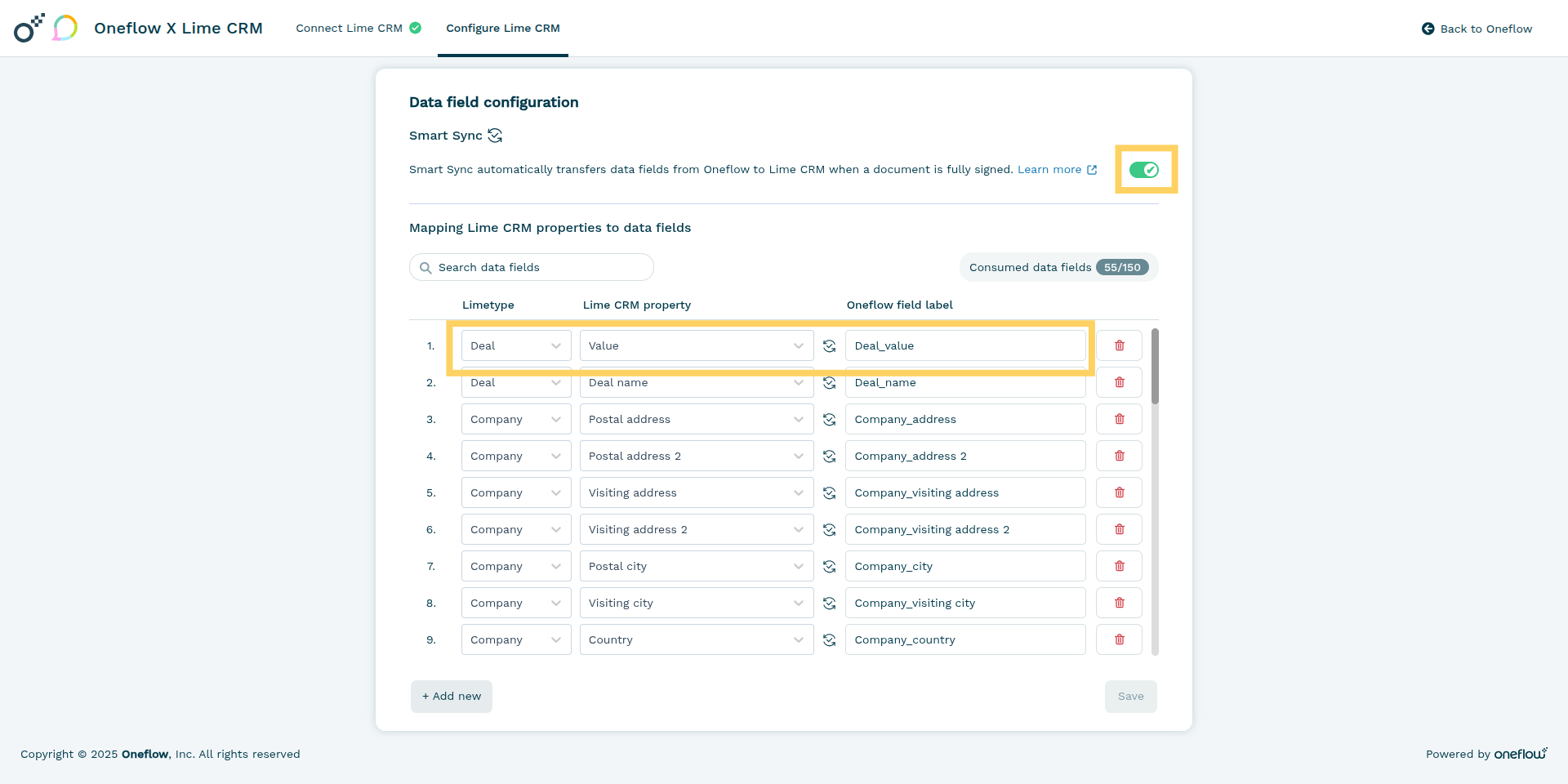Click the mapping list scrollbar
The height and width of the screenshot is (784, 1568).
coord(1155,366)
